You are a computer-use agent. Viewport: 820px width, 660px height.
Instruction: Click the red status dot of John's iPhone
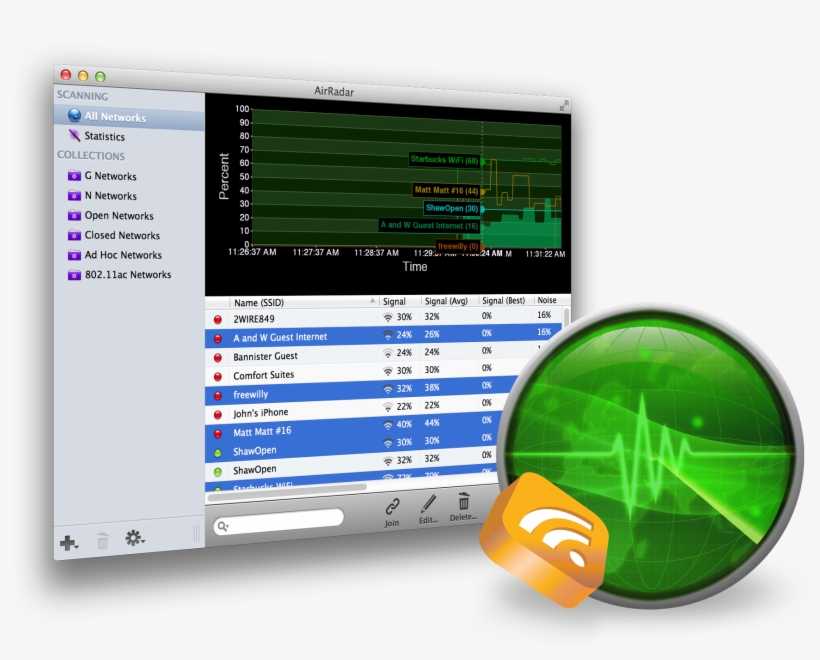(x=218, y=415)
